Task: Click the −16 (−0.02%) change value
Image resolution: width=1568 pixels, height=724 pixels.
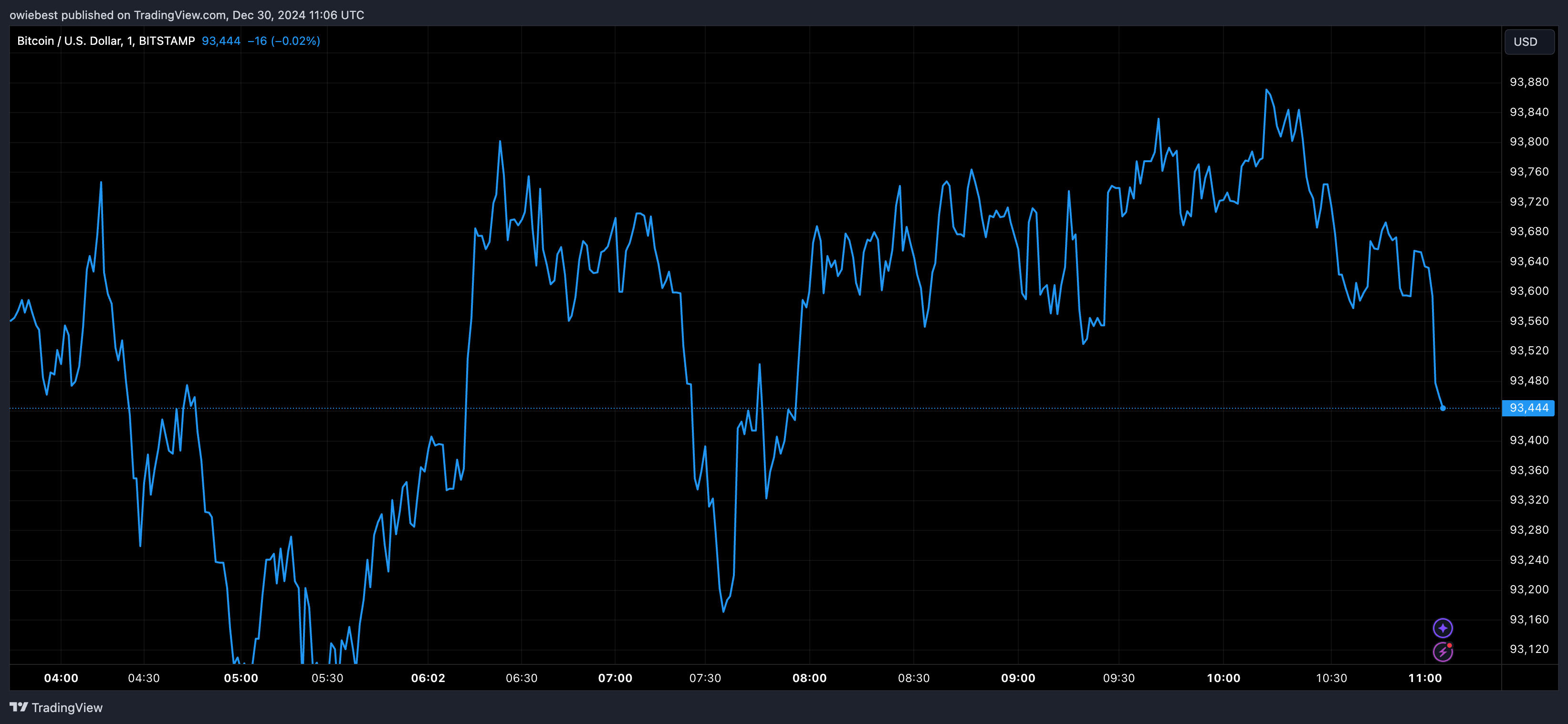Action: (x=283, y=41)
